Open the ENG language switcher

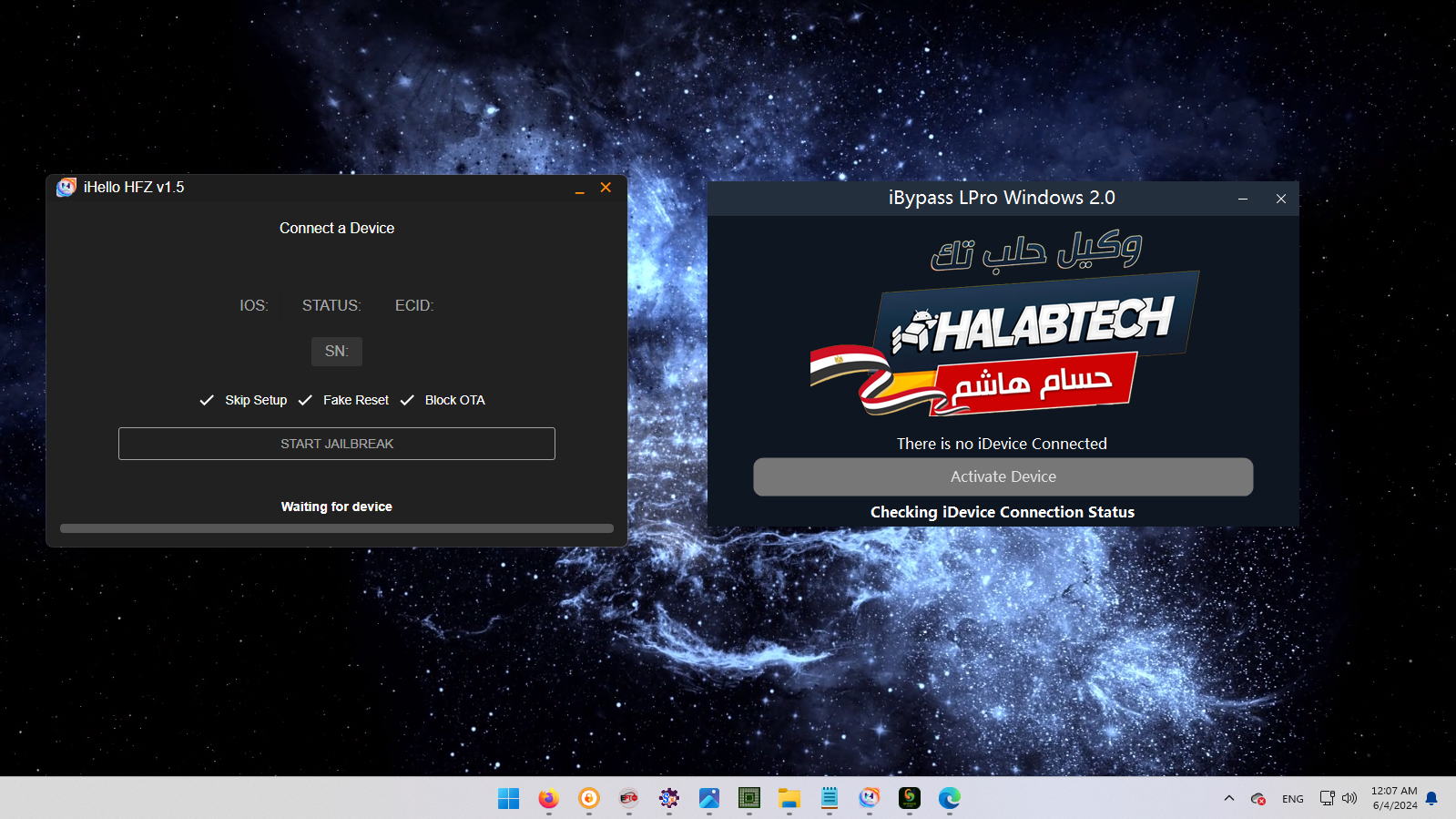[x=1293, y=799]
